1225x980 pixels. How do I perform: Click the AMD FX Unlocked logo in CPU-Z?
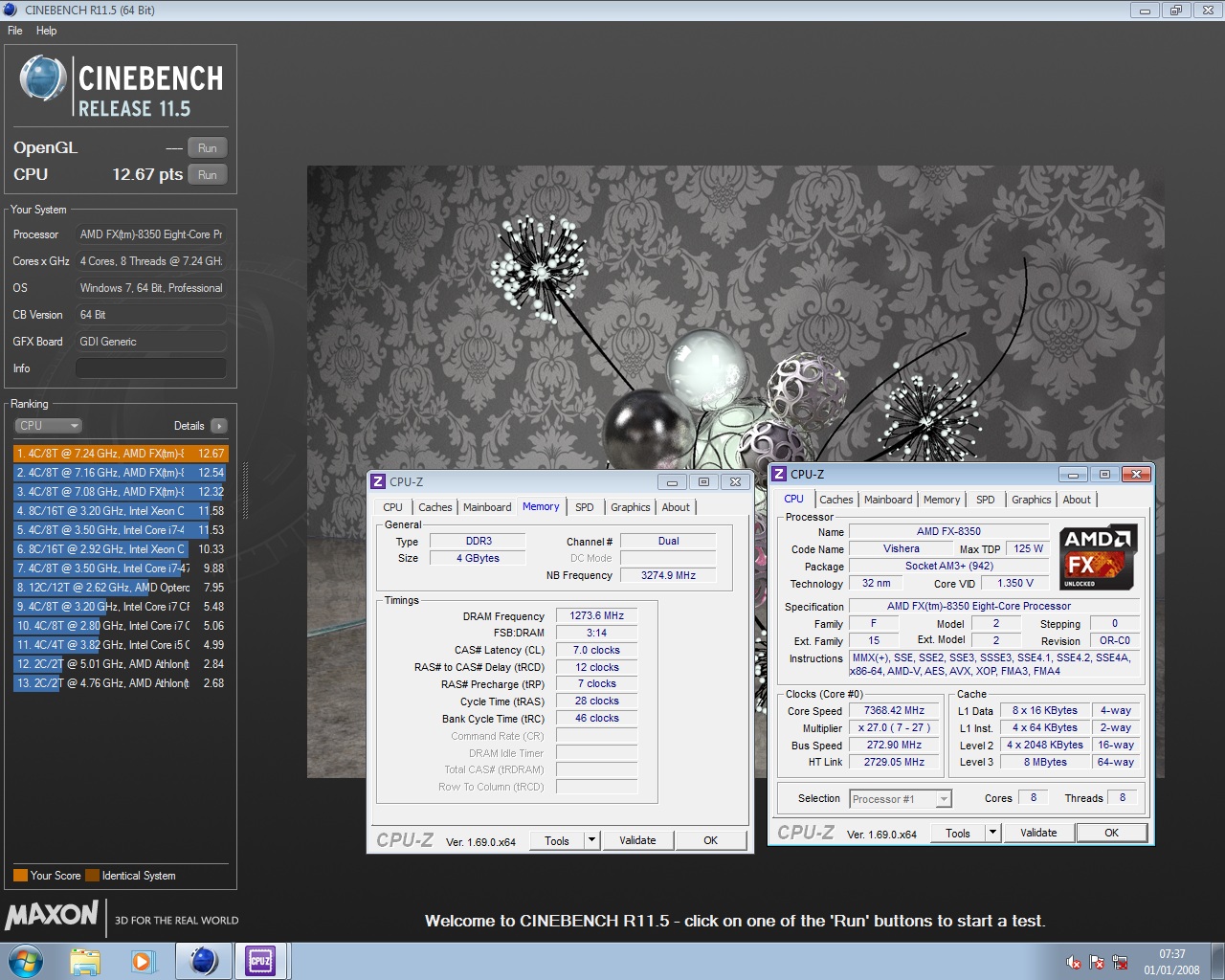pos(1098,556)
